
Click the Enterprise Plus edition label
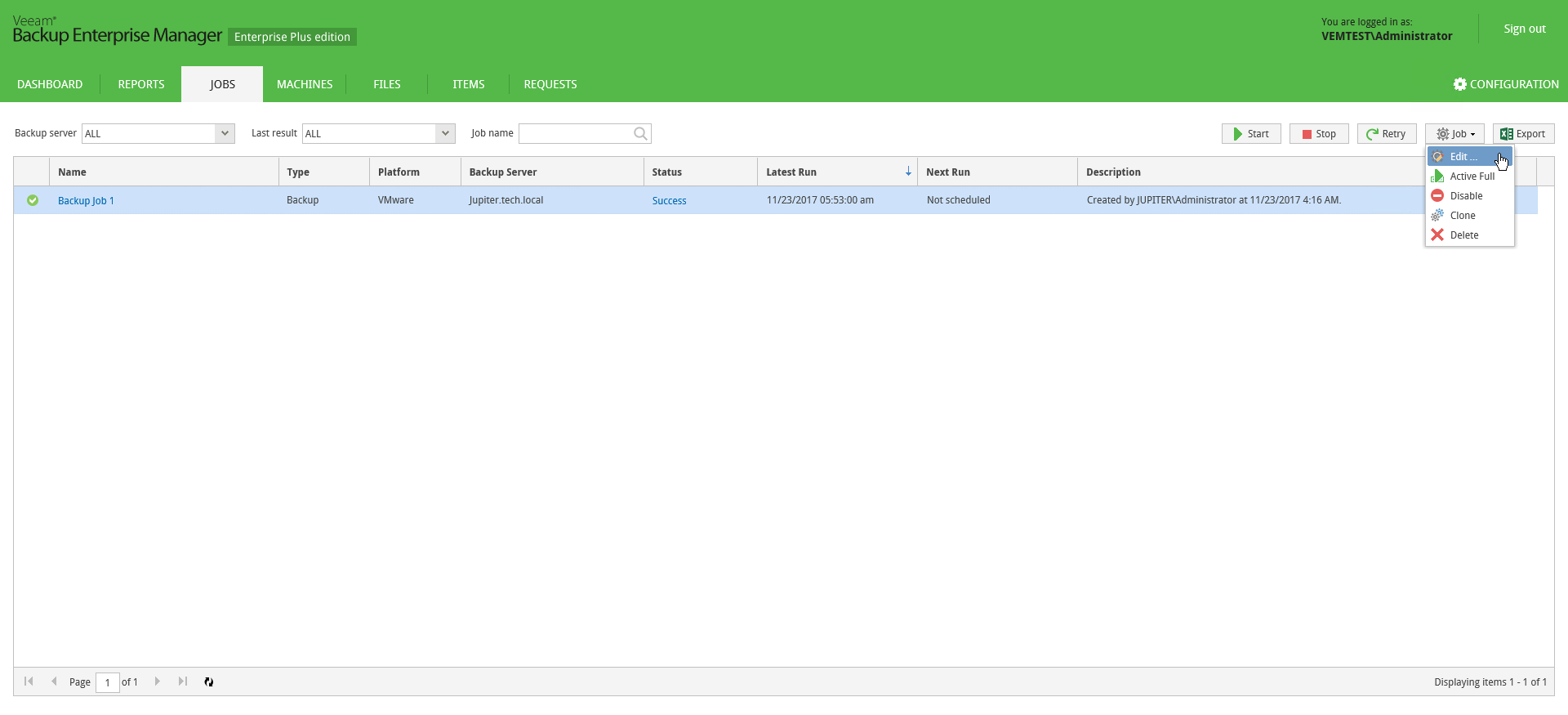click(292, 37)
